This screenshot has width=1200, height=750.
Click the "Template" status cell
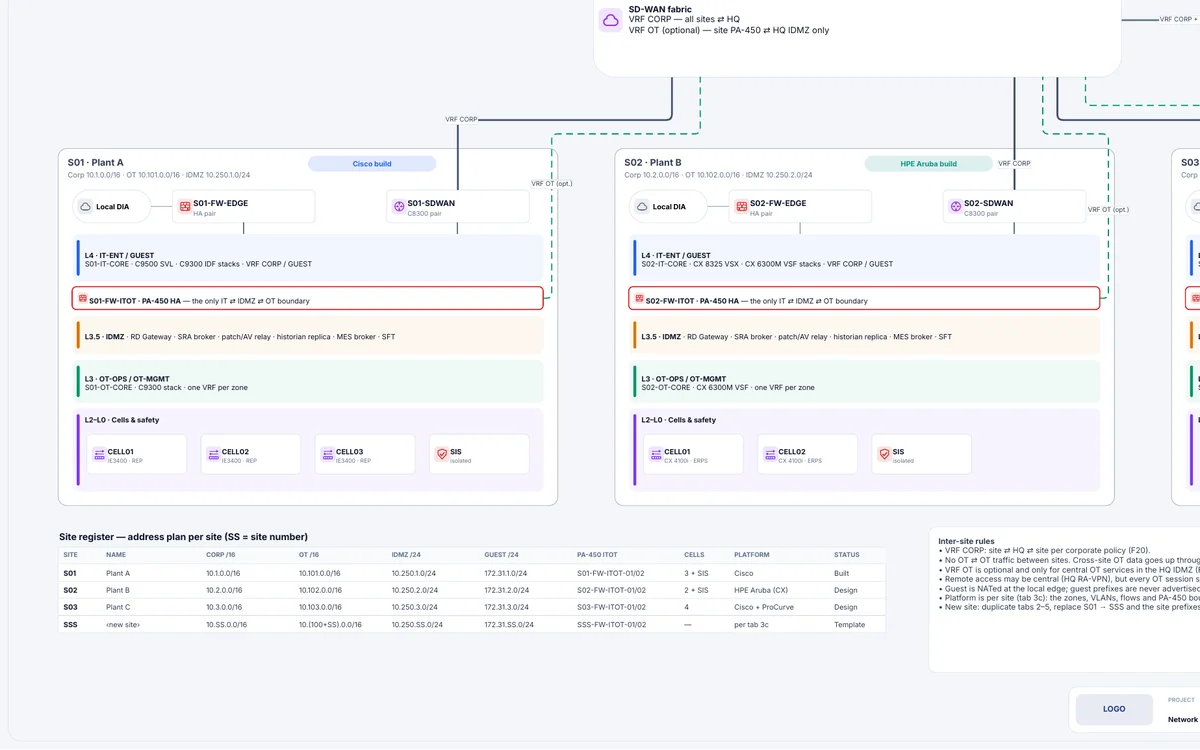[848, 624]
